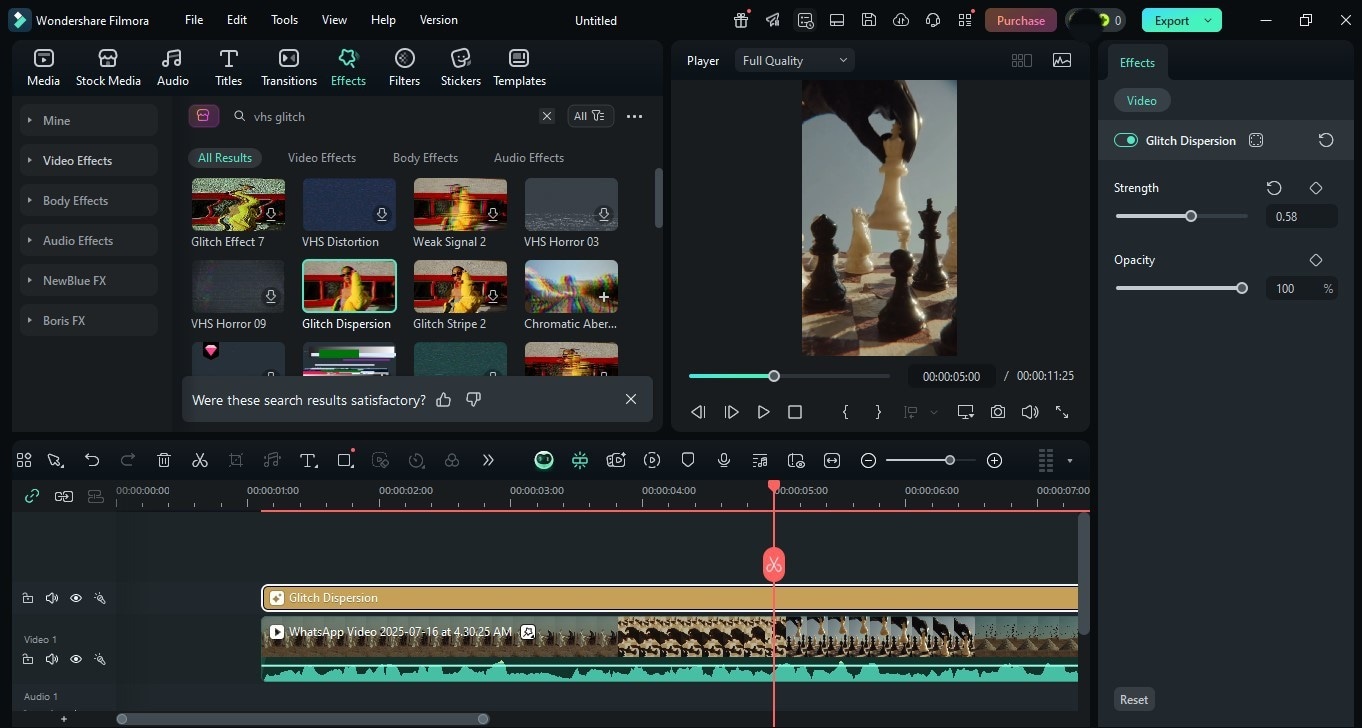The height and width of the screenshot is (728, 1362).
Task: Open the Full Quality dropdown
Action: [x=795, y=60]
